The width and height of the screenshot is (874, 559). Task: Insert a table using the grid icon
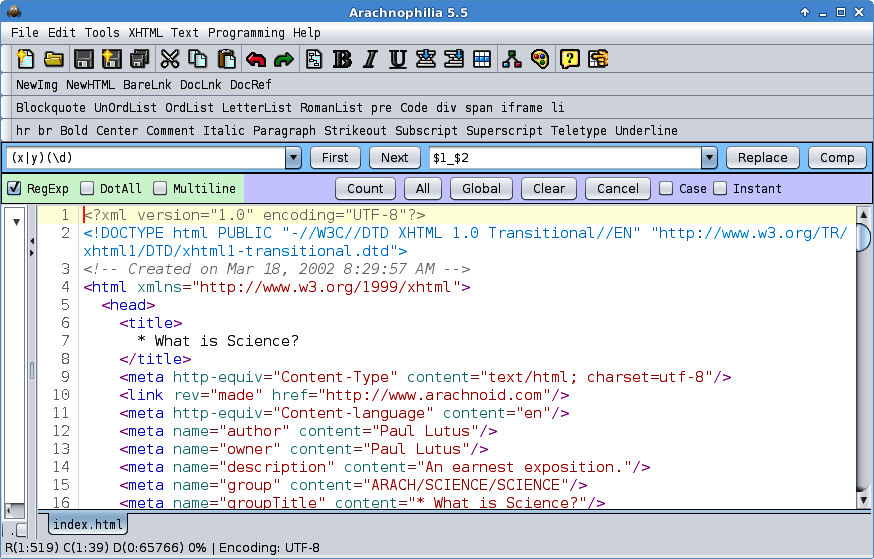(482, 59)
